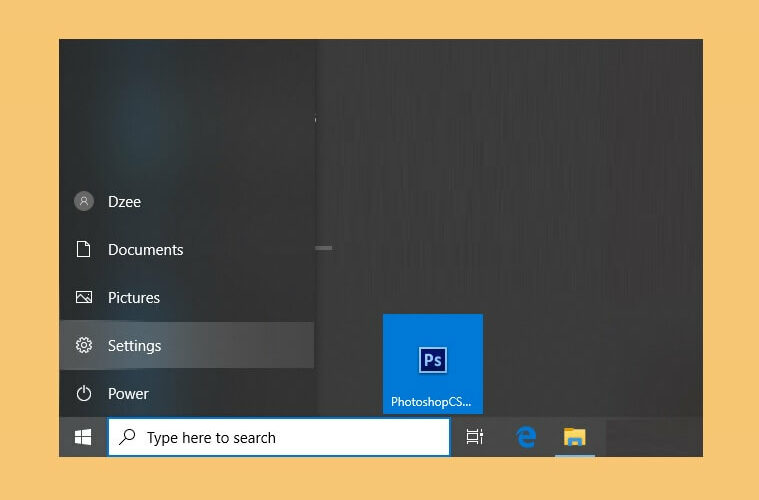Open the PhotoshopCS tile

tap(433, 364)
